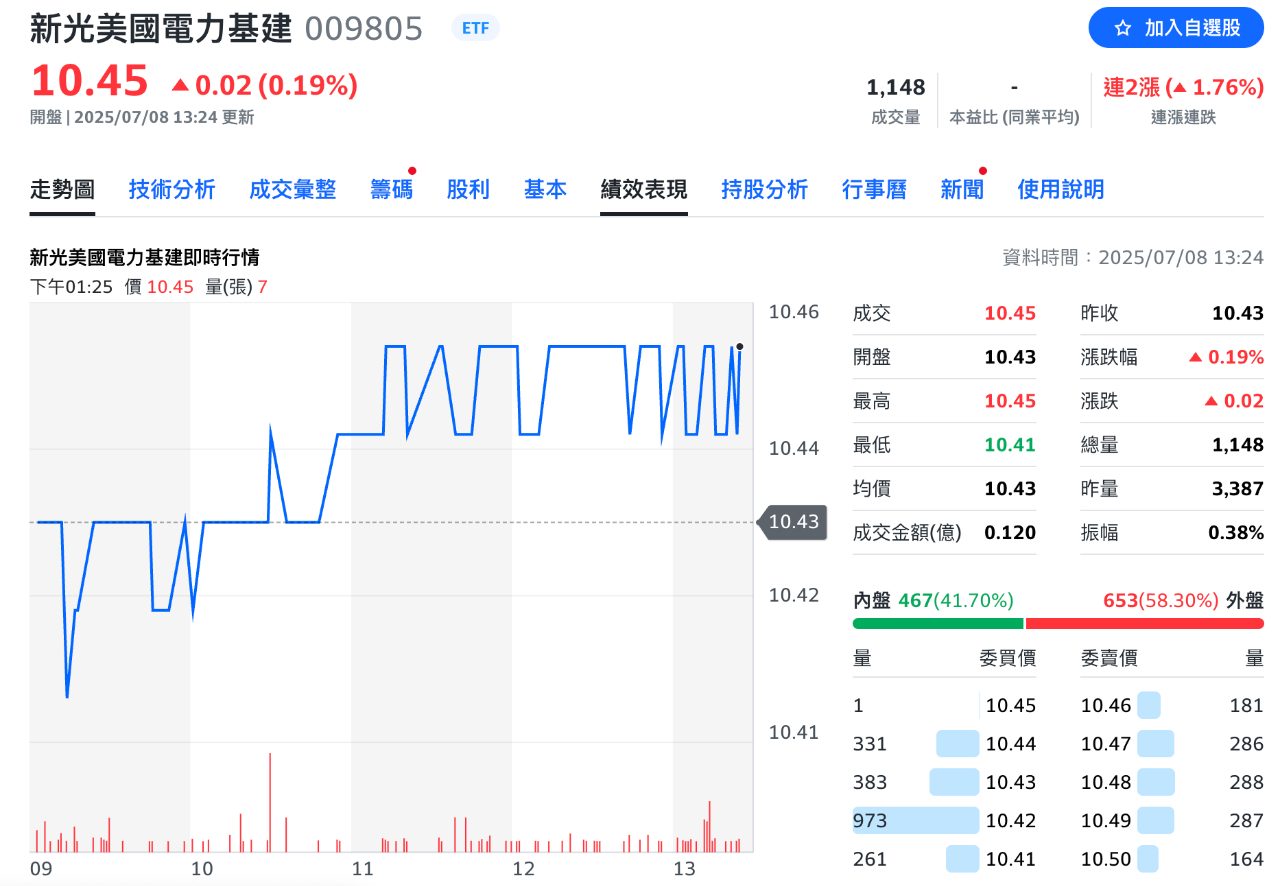Open the 基本 tab
Viewport: 1280px width, 886px height.
(545, 189)
